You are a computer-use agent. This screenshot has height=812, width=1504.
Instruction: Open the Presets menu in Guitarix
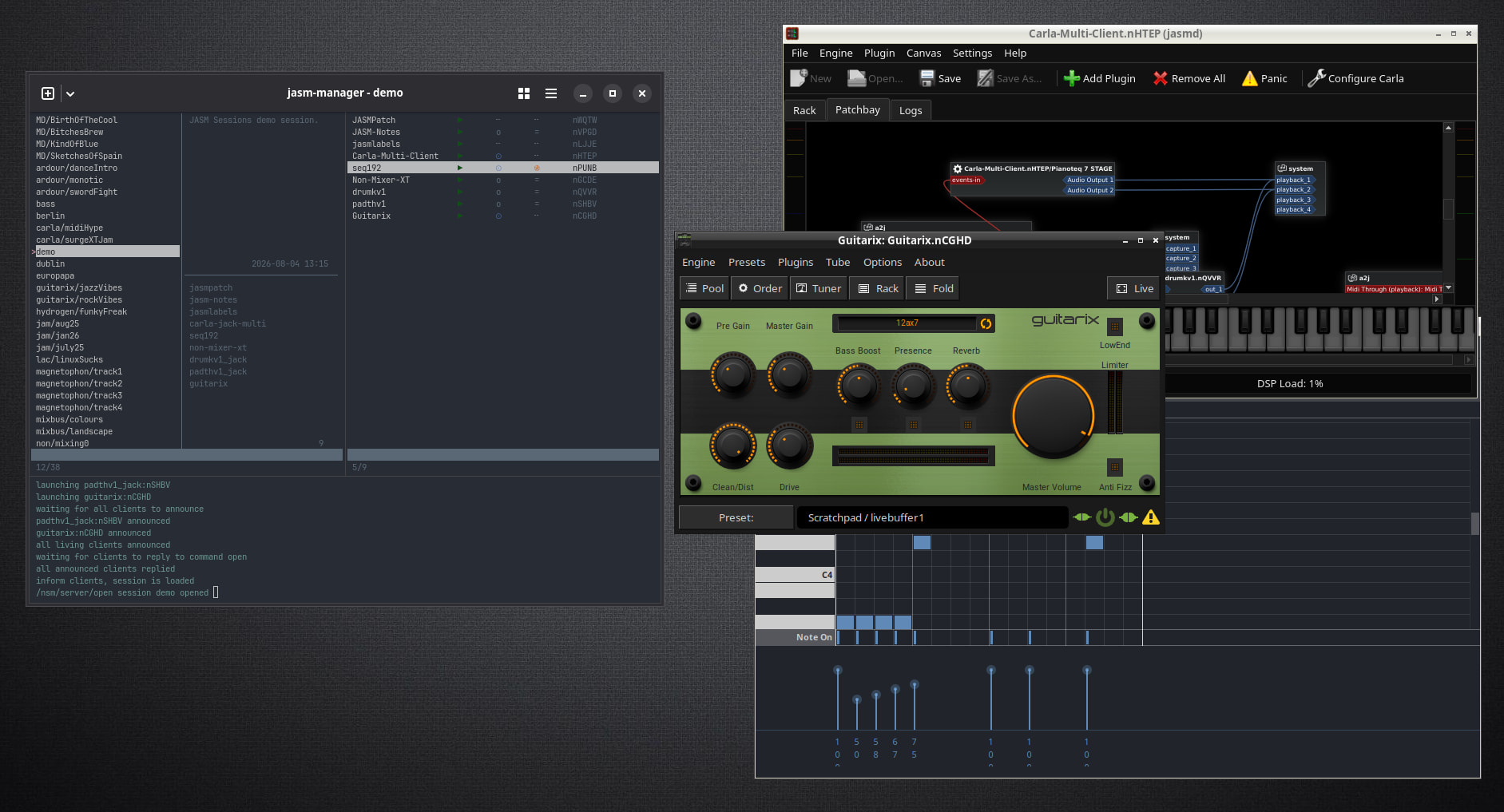pyautogui.click(x=747, y=262)
